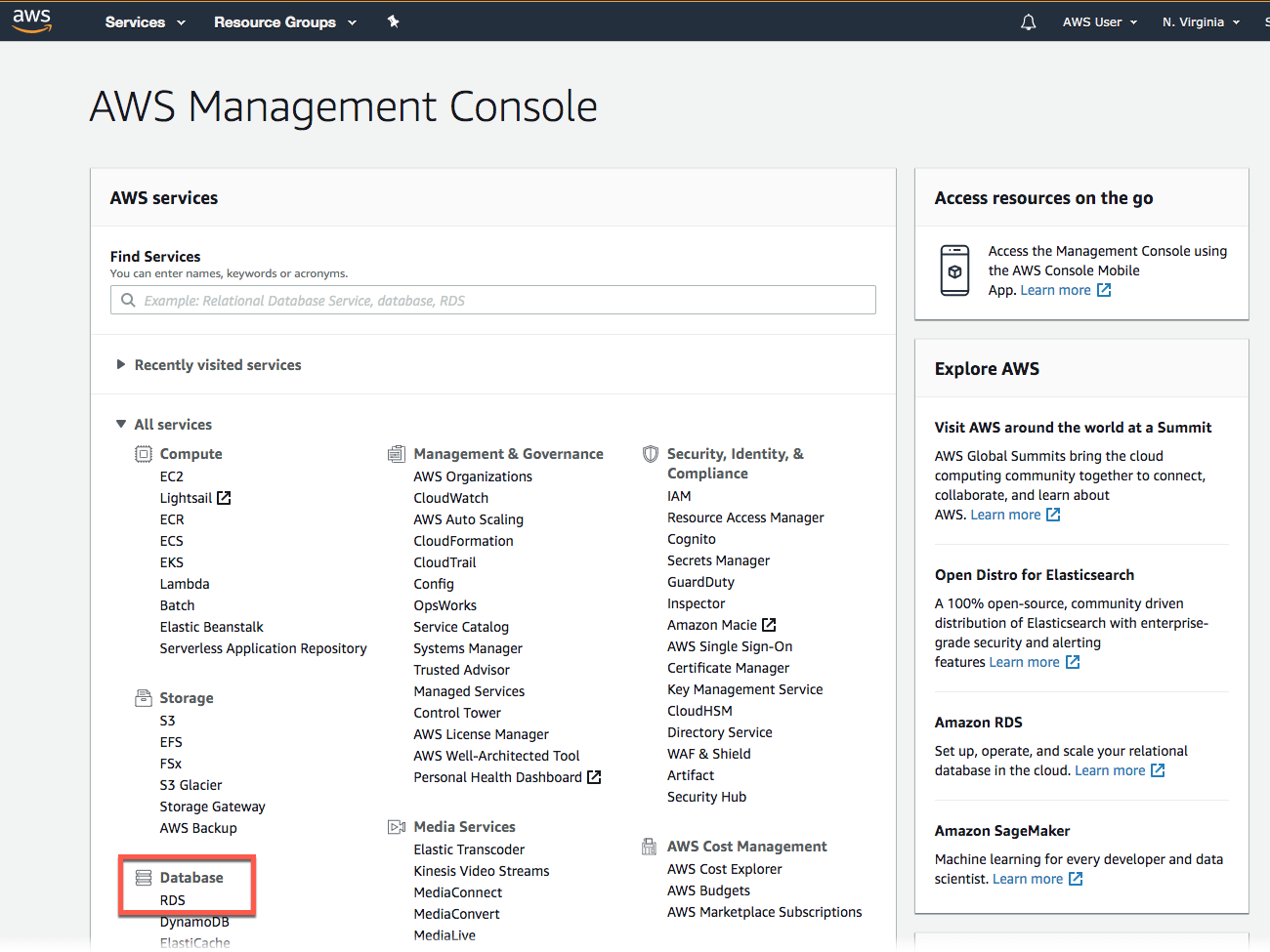Image resolution: width=1270 pixels, height=952 pixels.
Task: Open the notifications bell icon
Action: (x=1028, y=21)
